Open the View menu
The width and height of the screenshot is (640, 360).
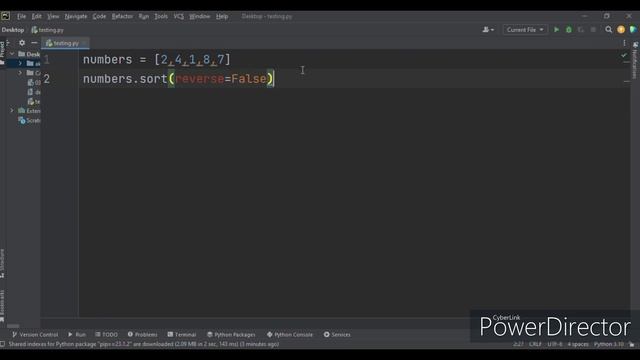click(x=53, y=17)
